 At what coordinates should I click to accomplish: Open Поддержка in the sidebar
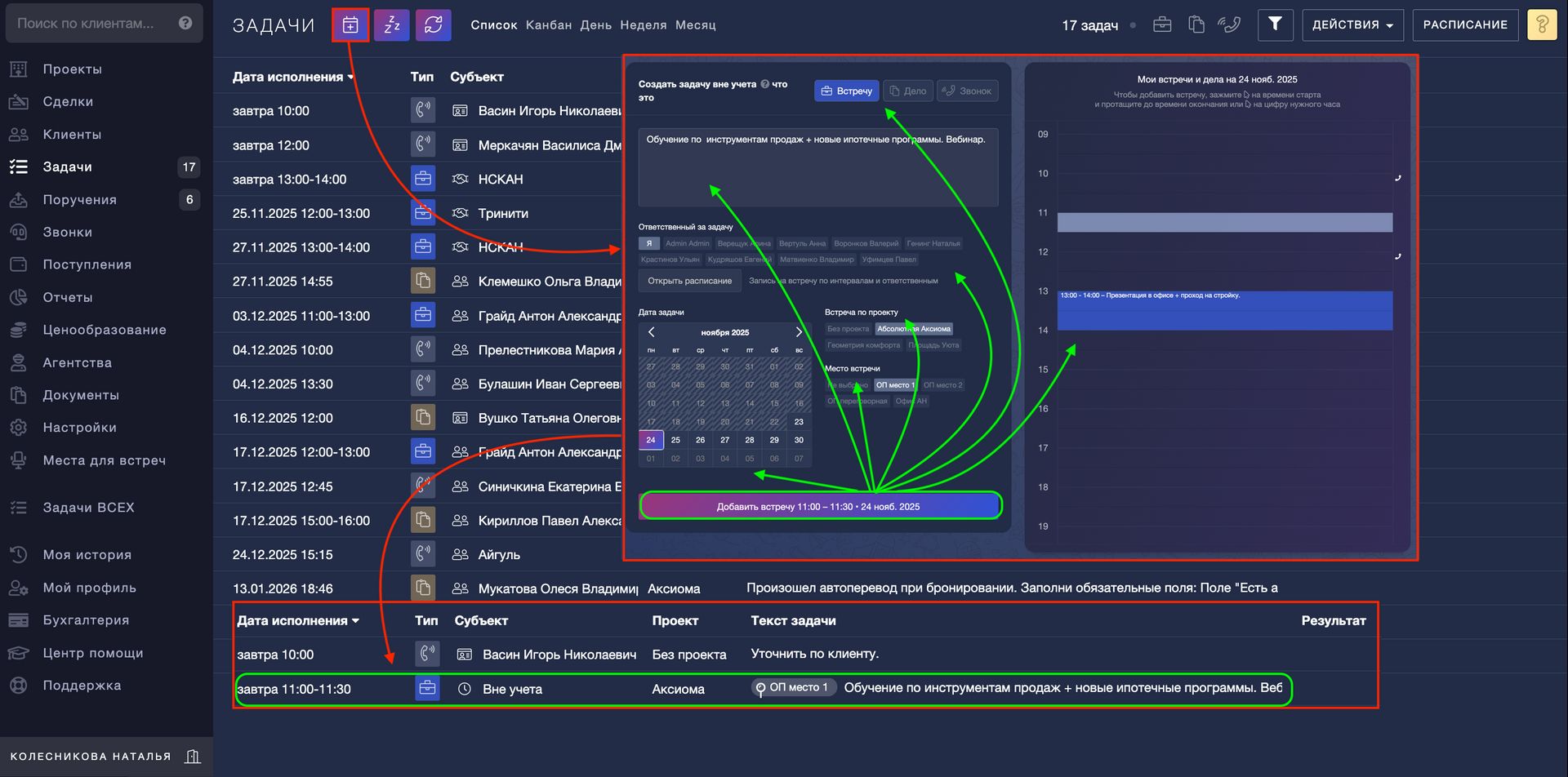click(82, 686)
